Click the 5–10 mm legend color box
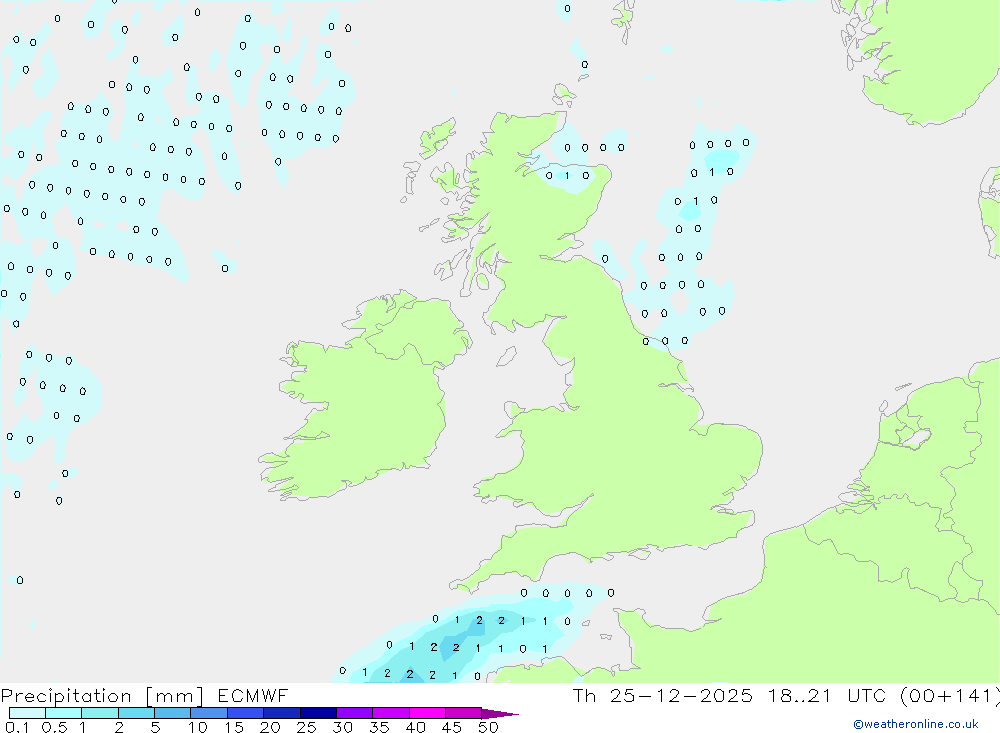1000x733 pixels. pyautogui.click(x=173, y=713)
